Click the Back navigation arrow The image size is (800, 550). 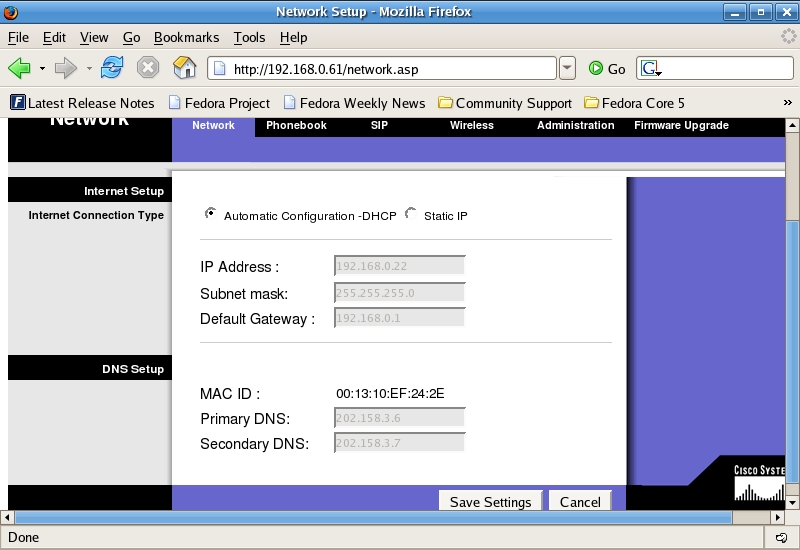coord(19,68)
